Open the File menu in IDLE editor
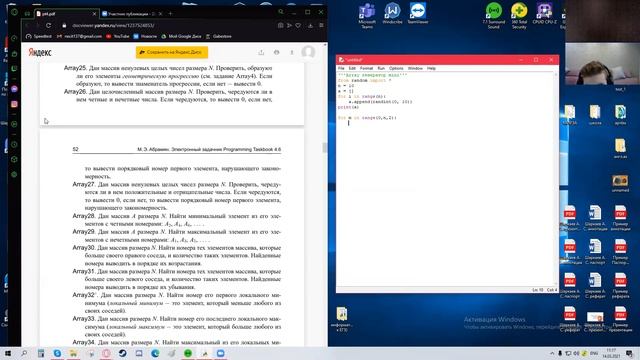Viewport: 640px width, 360px height. [341, 68]
